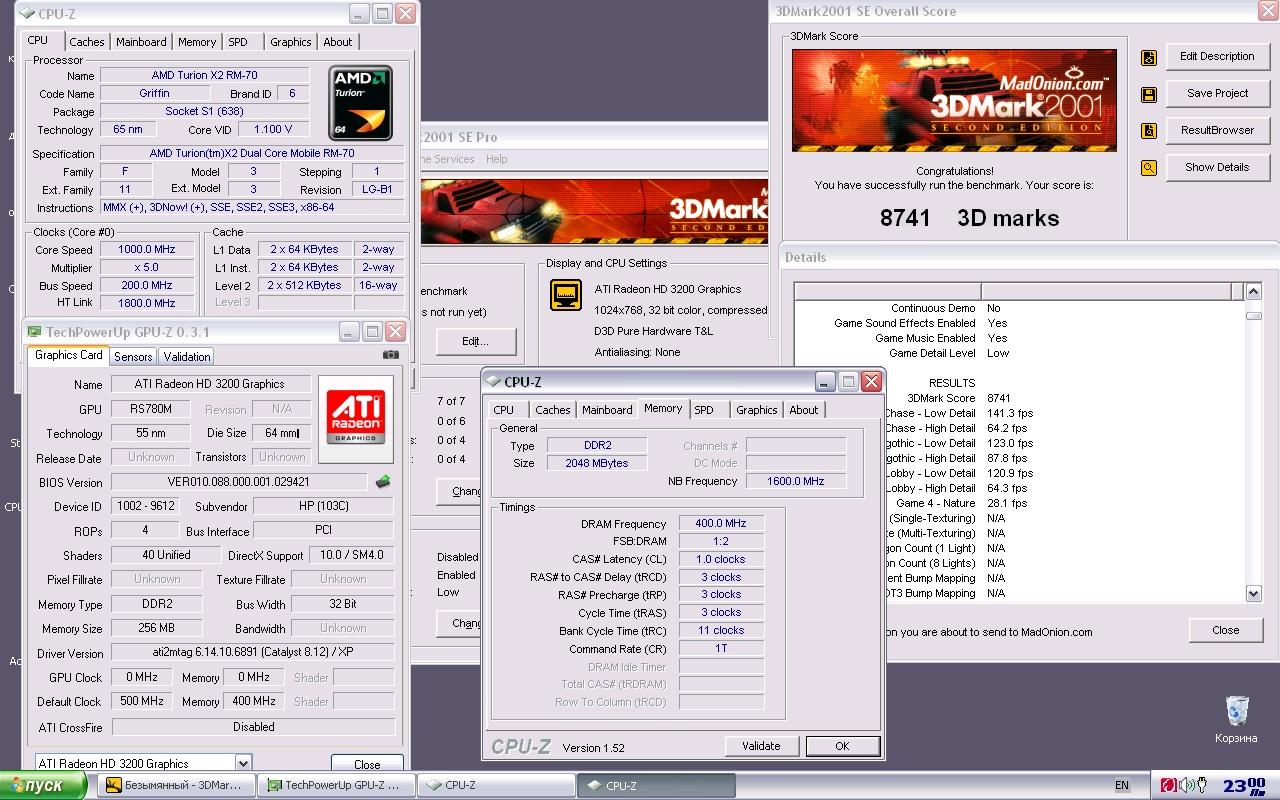This screenshot has height=800, width=1280.
Task: Click the Edit Description button
Action: 1217,57
